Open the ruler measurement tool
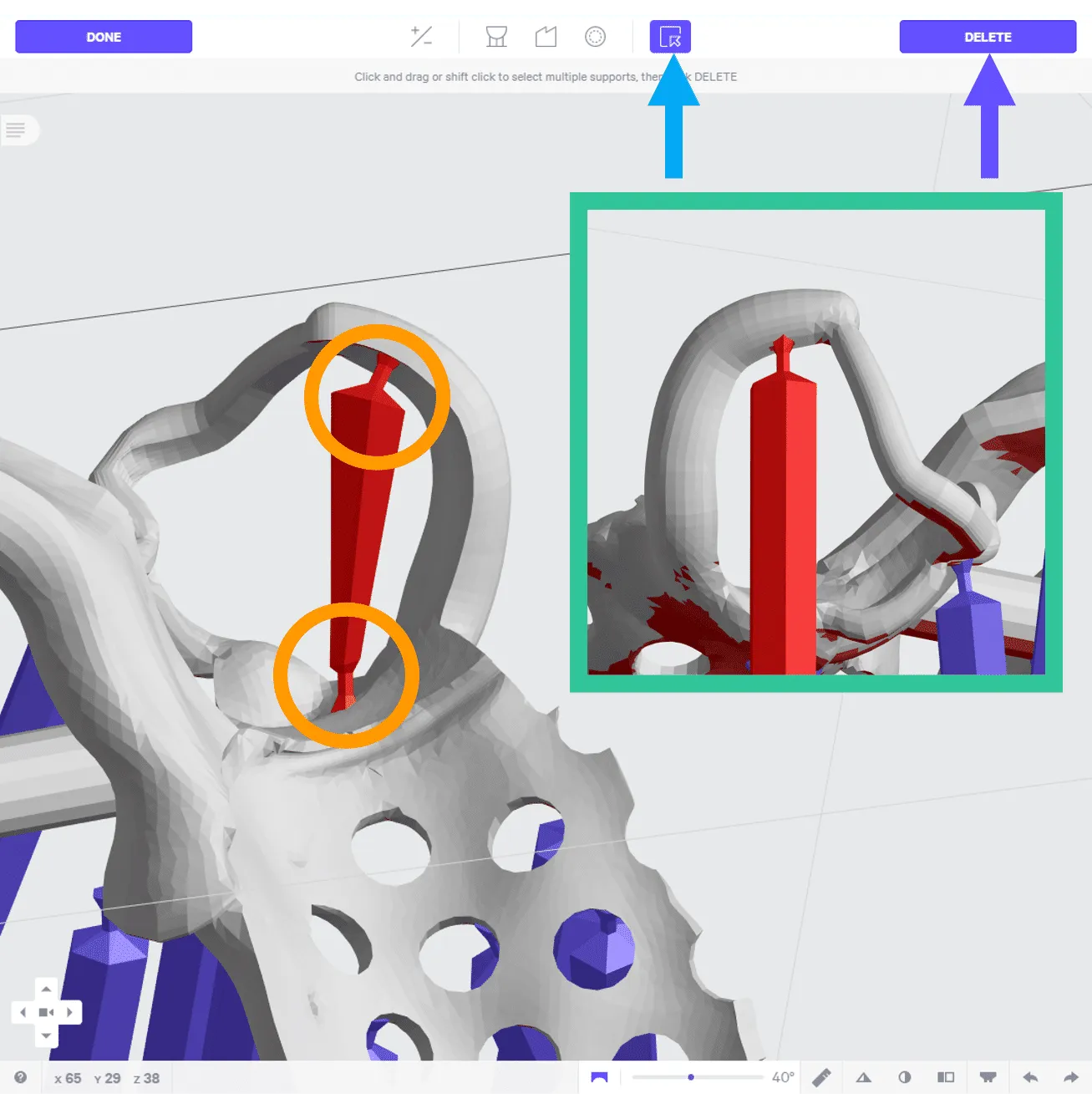 pos(822,1077)
